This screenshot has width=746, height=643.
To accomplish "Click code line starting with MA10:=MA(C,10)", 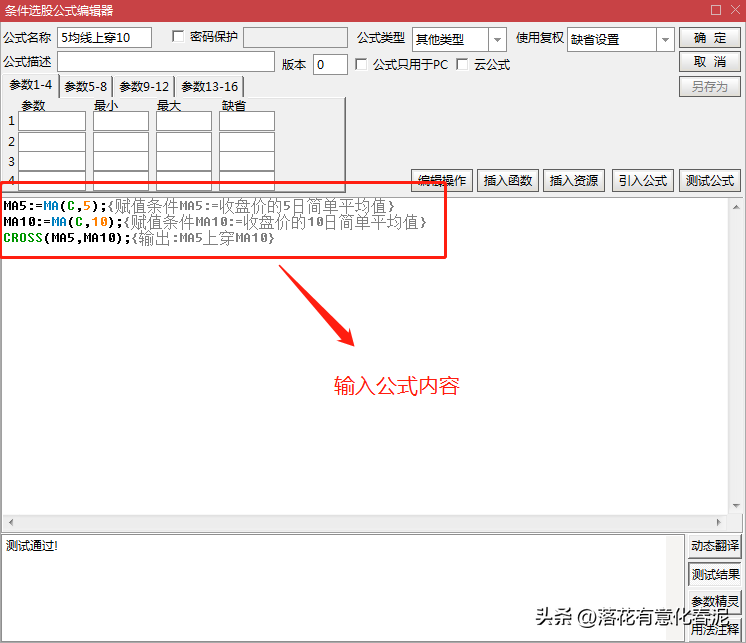I will tap(215, 222).
